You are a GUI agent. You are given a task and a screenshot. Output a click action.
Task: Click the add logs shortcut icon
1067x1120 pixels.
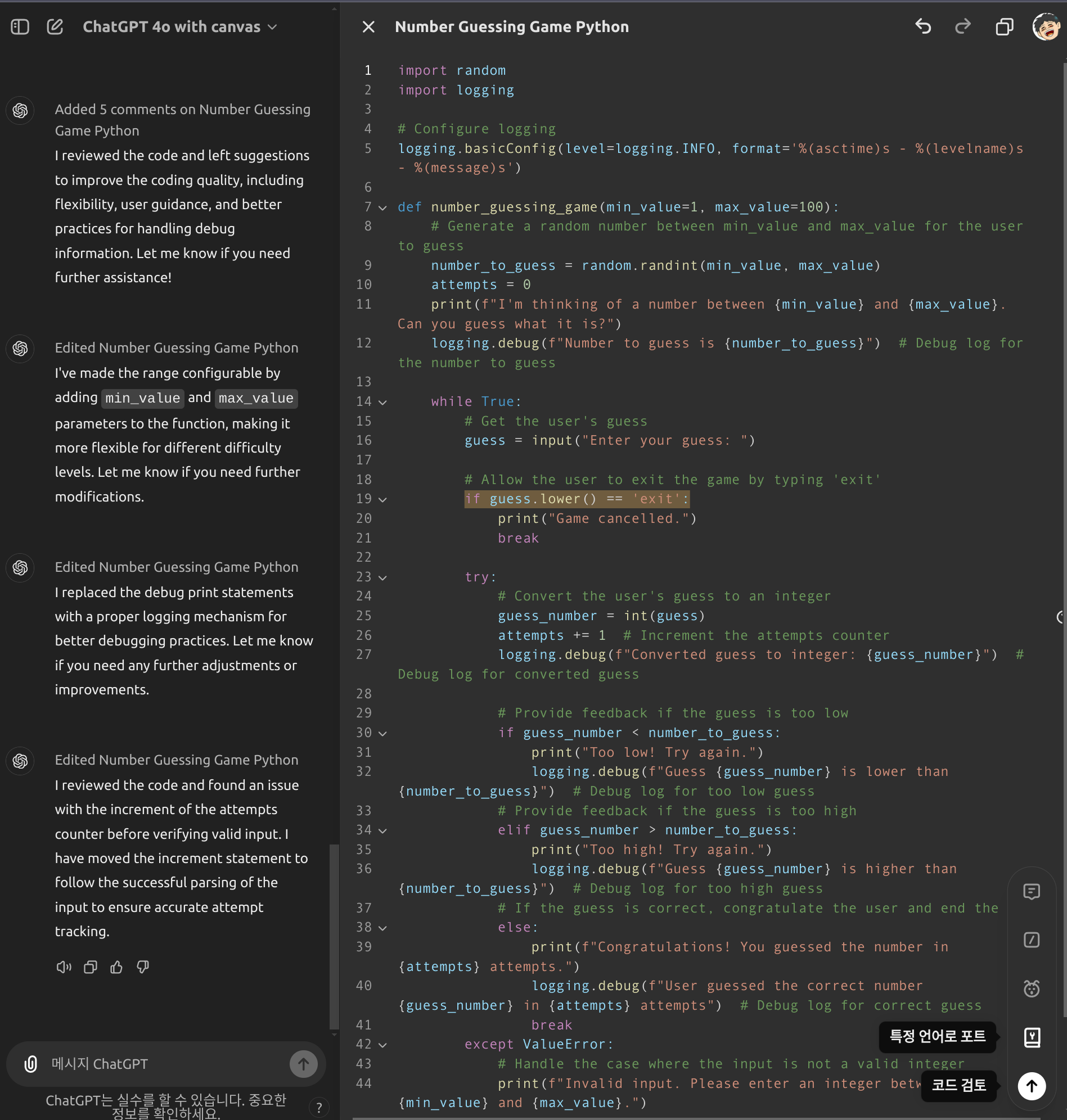(x=1031, y=940)
